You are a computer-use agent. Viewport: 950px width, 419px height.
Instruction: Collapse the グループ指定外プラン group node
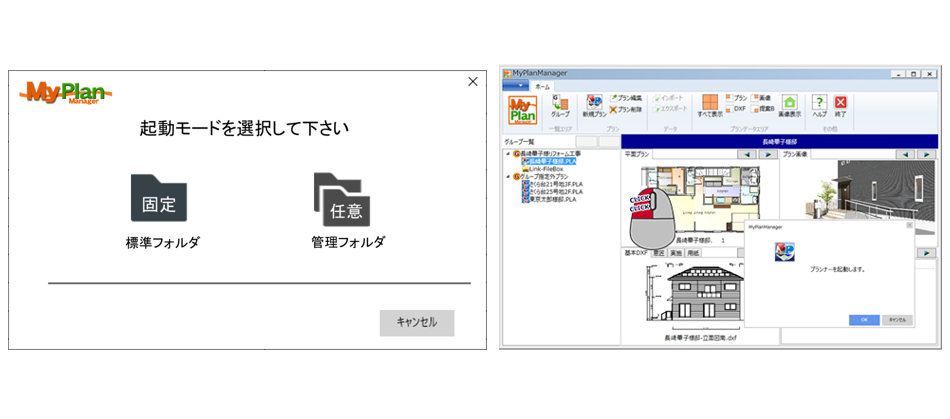(x=507, y=177)
